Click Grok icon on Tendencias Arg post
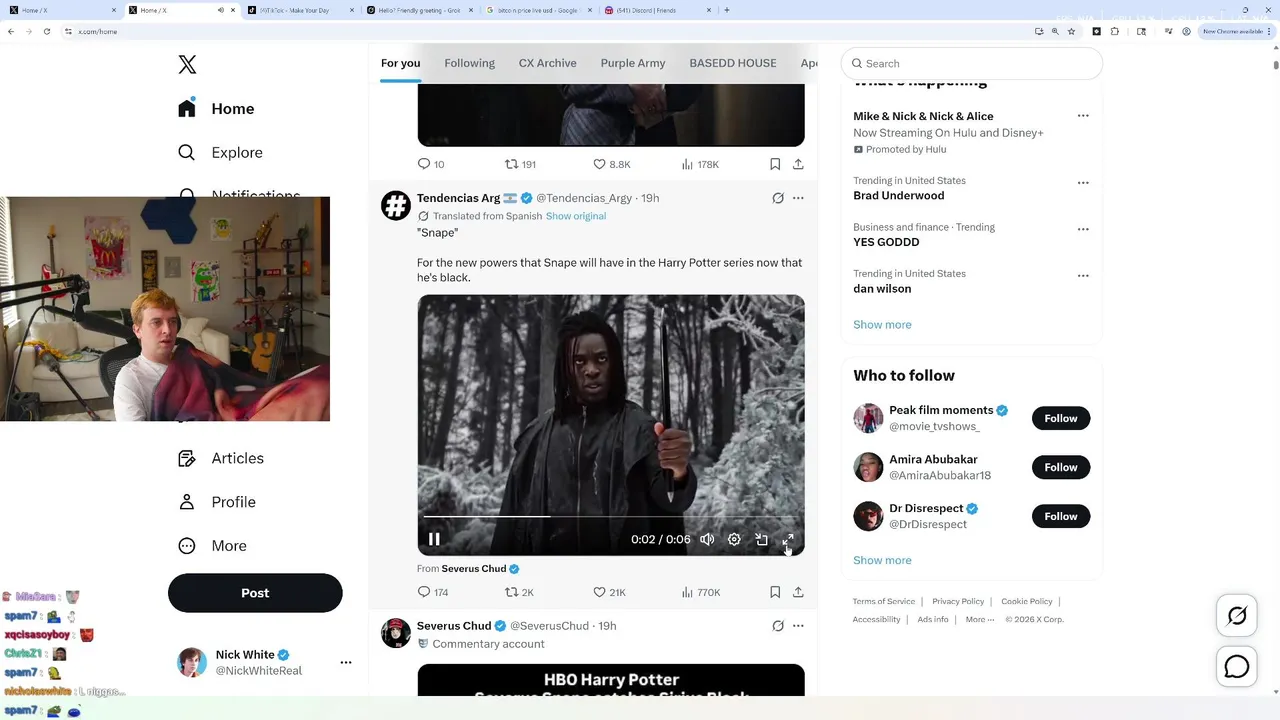Screen dimensions: 1280x720 pos(778,198)
